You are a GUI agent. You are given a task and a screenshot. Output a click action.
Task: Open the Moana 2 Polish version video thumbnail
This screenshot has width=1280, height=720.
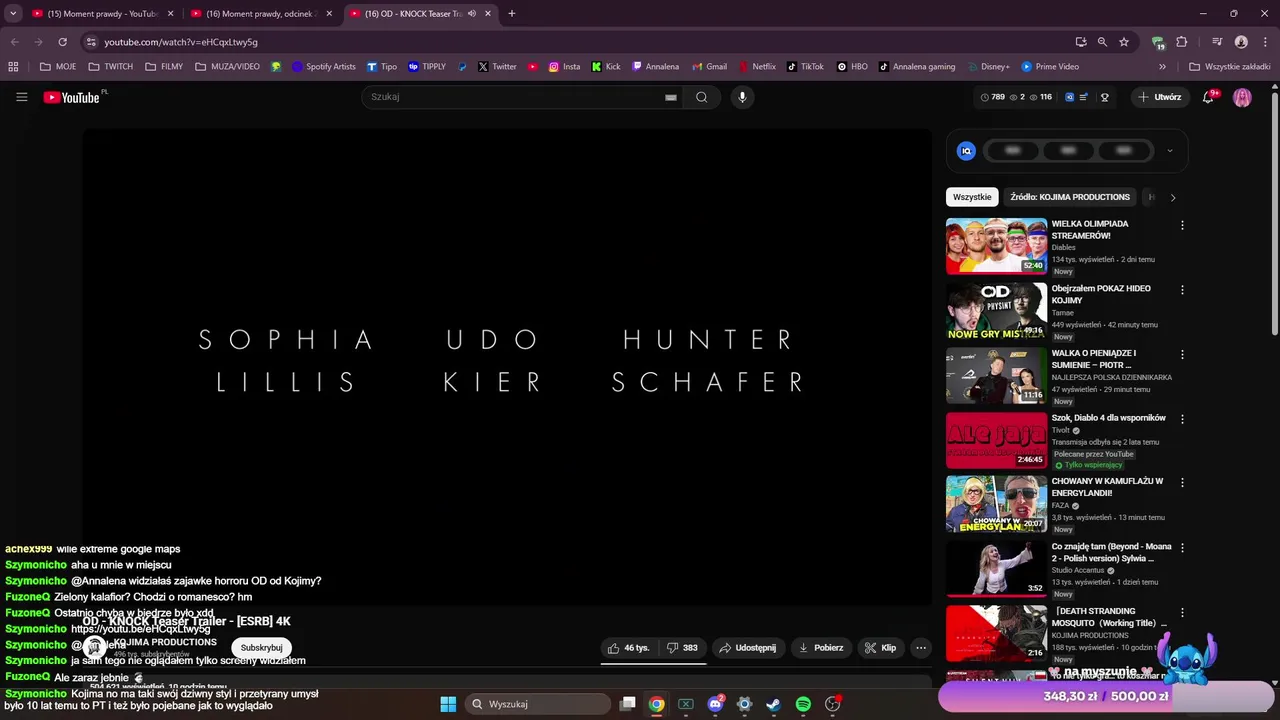[996, 569]
